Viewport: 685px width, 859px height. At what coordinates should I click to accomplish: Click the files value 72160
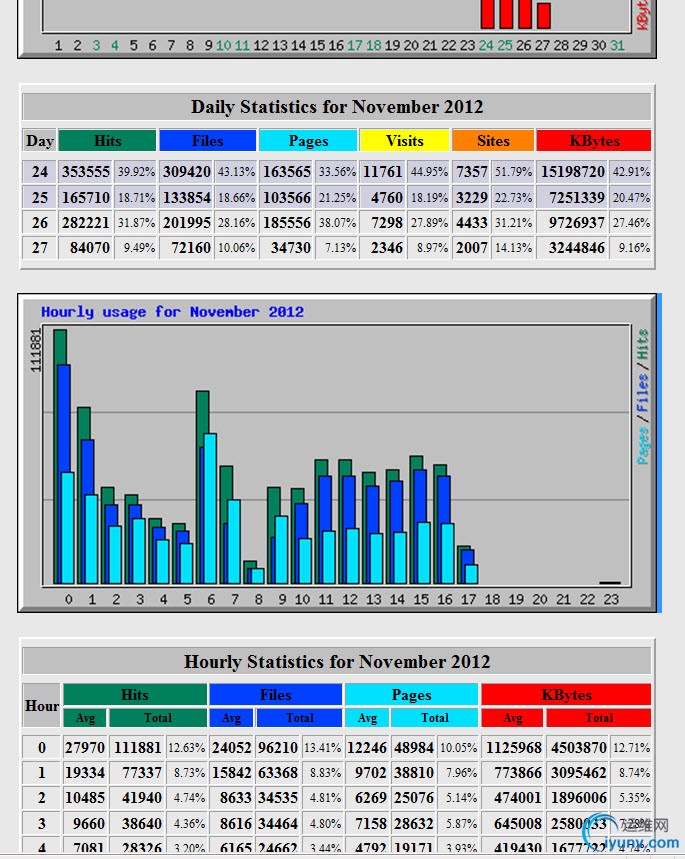[191, 248]
